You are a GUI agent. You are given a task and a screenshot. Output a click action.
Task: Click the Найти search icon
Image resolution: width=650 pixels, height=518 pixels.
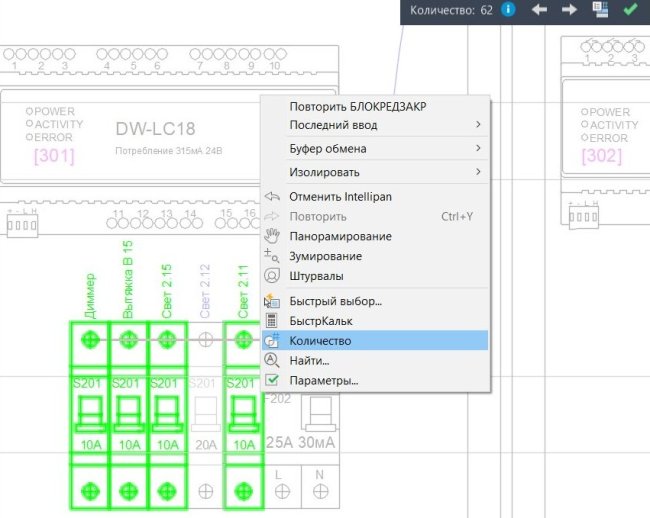click(x=272, y=360)
